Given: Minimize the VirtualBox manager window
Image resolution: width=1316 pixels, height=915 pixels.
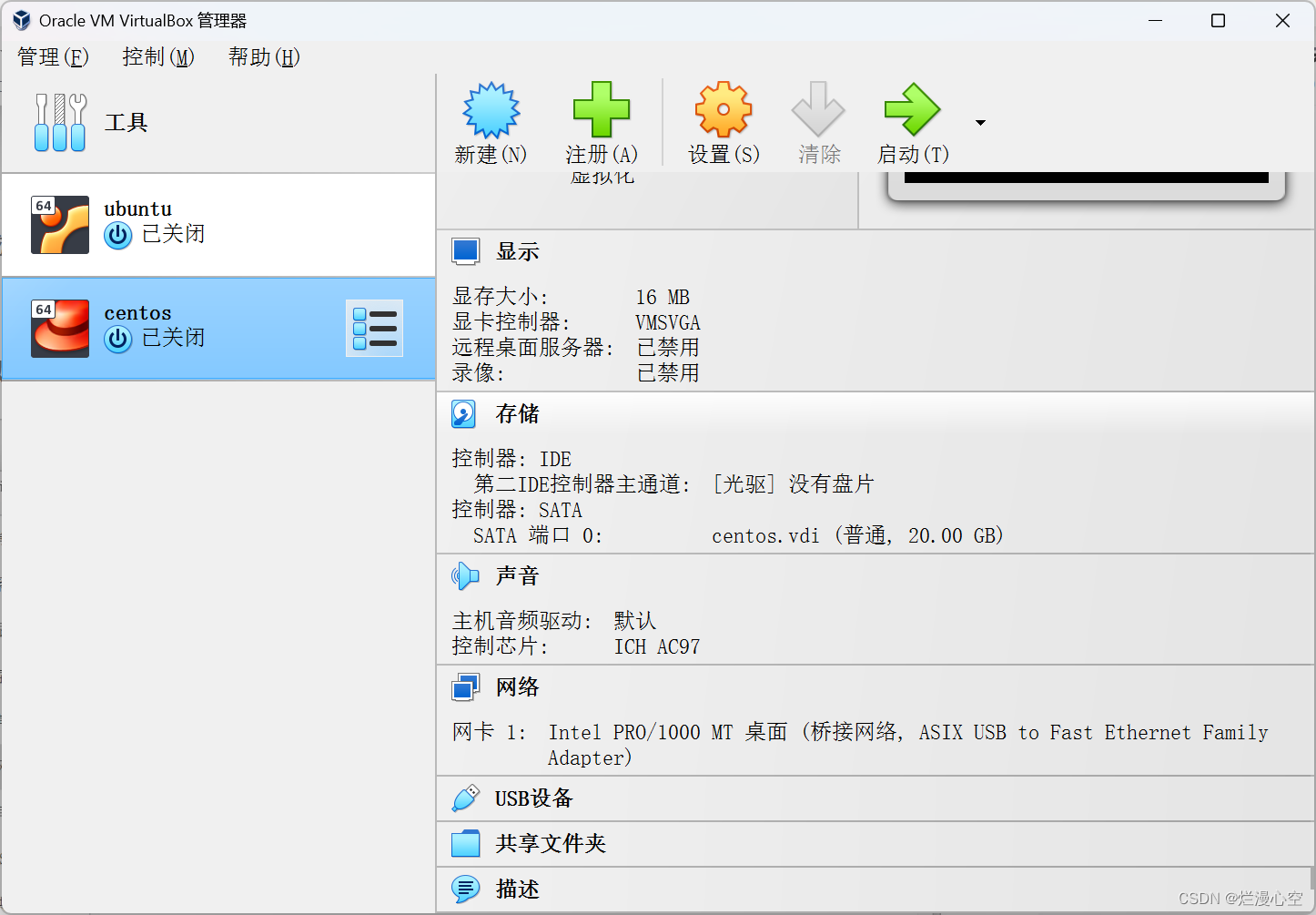Looking at the screenshot, I should point(1156,20).
